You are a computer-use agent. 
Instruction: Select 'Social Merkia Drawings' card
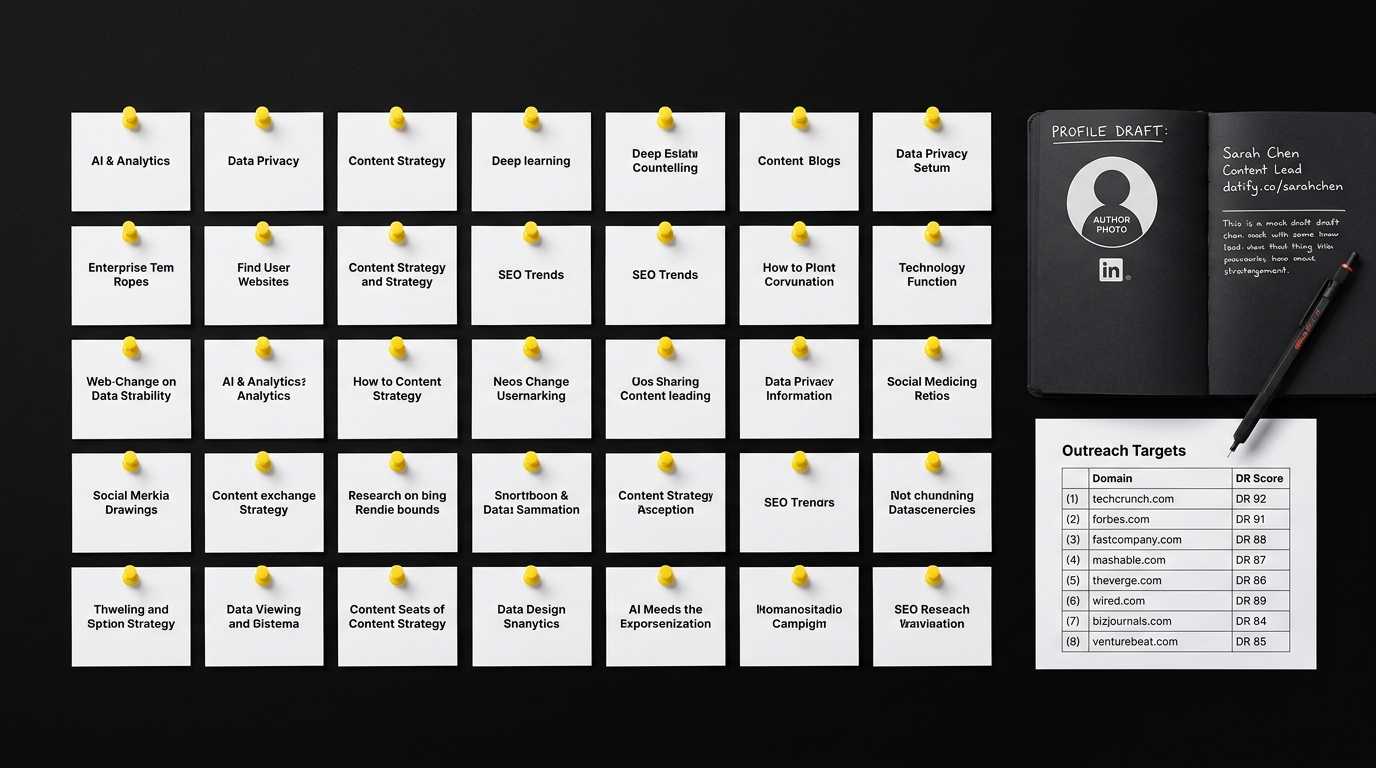click(131, 503)
